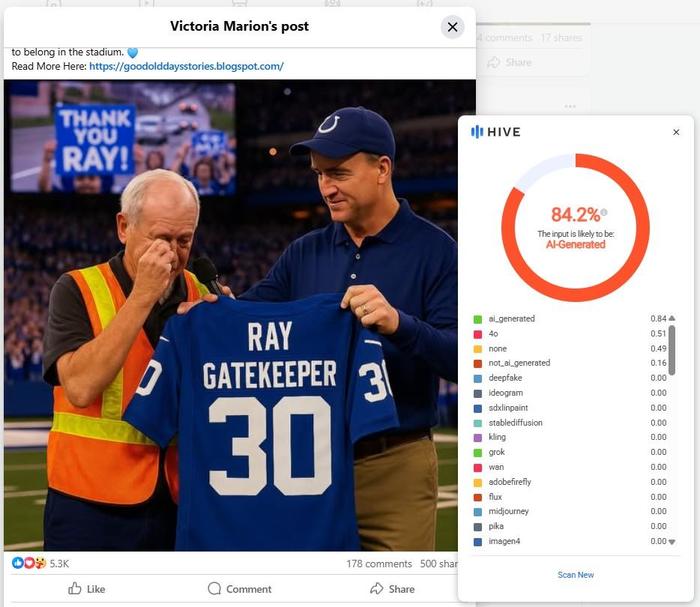The height and width of the screenshot is (607, 700).
Task: Click the info icon beside 84.2%
Action: pos(604,212)
